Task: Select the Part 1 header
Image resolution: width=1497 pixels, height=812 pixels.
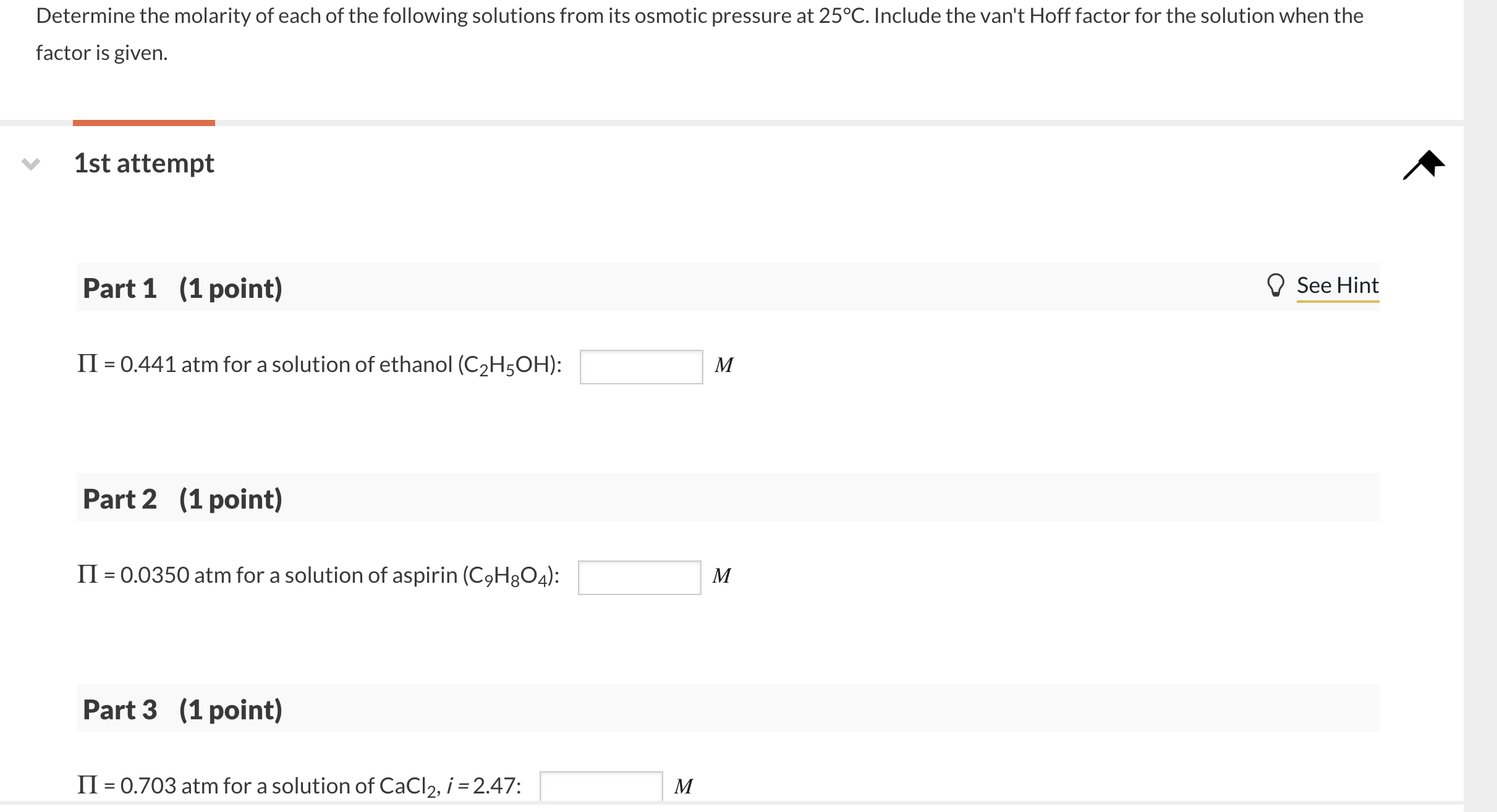Action: point(182,287)
